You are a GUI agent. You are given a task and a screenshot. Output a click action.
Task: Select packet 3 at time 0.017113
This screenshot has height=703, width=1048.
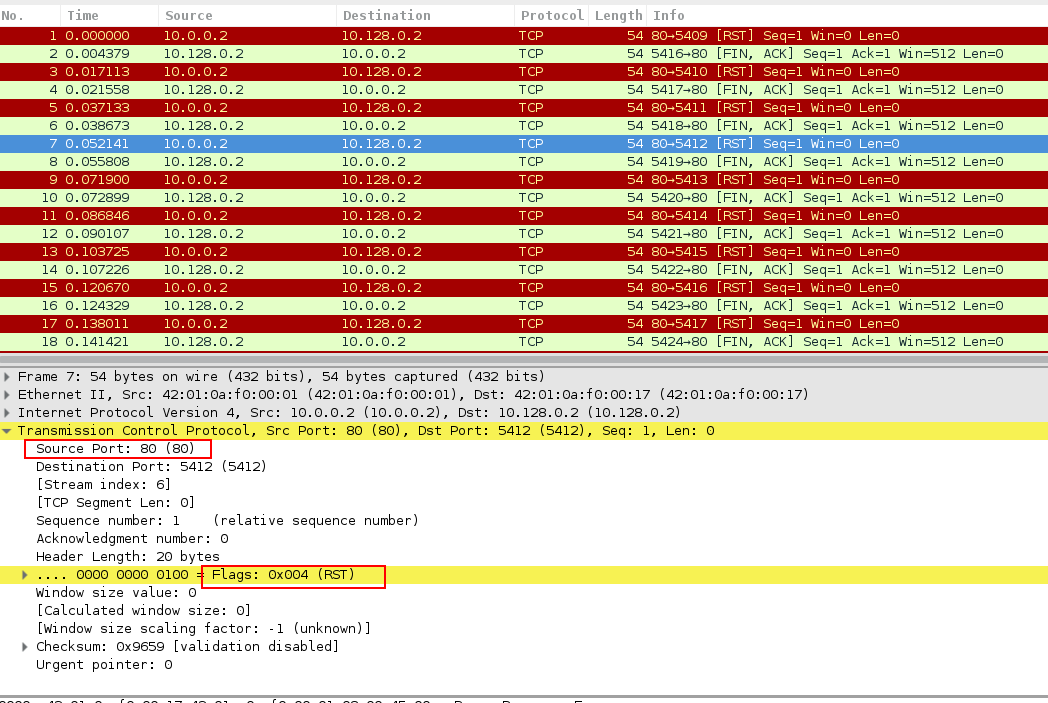[524, 72]
